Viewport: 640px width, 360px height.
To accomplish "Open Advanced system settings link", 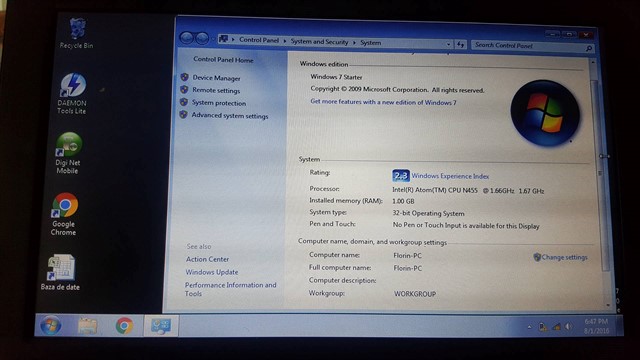I will tap(230, 116).
